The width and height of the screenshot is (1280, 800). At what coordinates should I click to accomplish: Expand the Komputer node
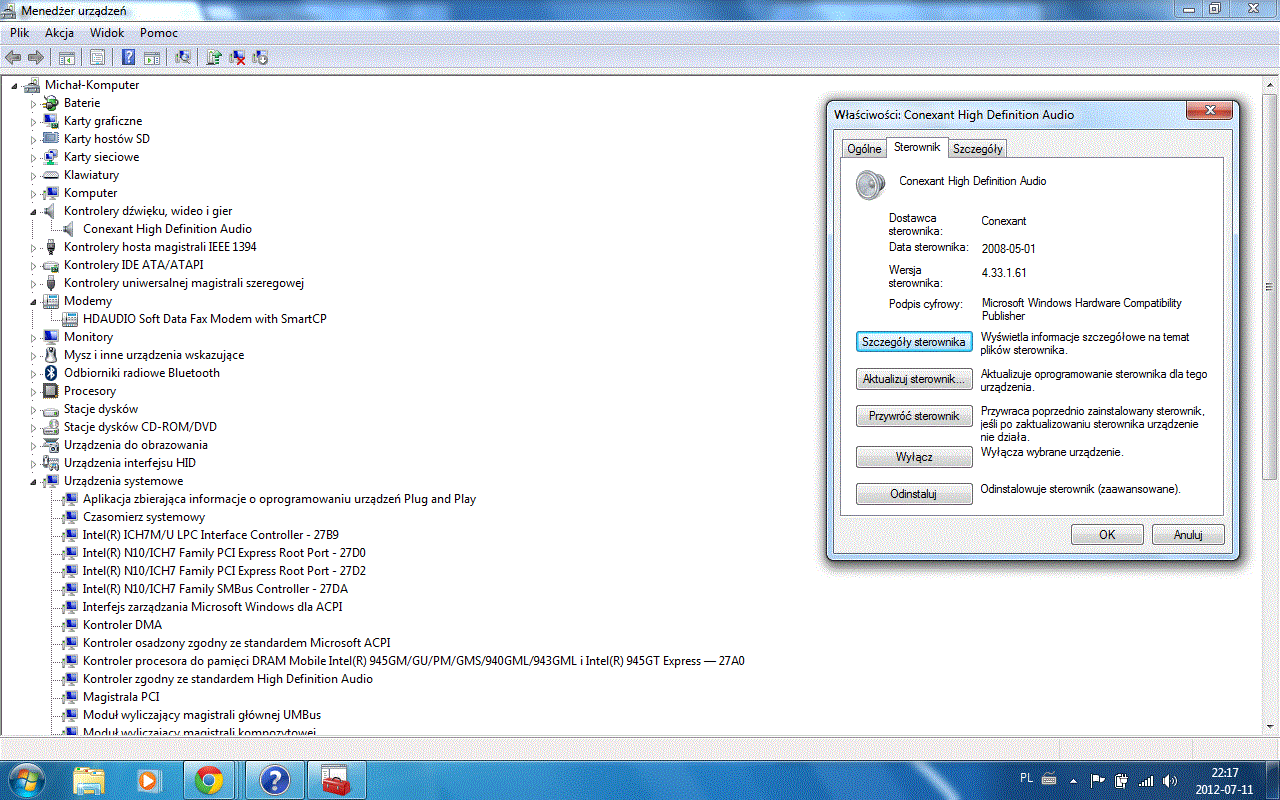pyautogui.click(x=33, y=193)
